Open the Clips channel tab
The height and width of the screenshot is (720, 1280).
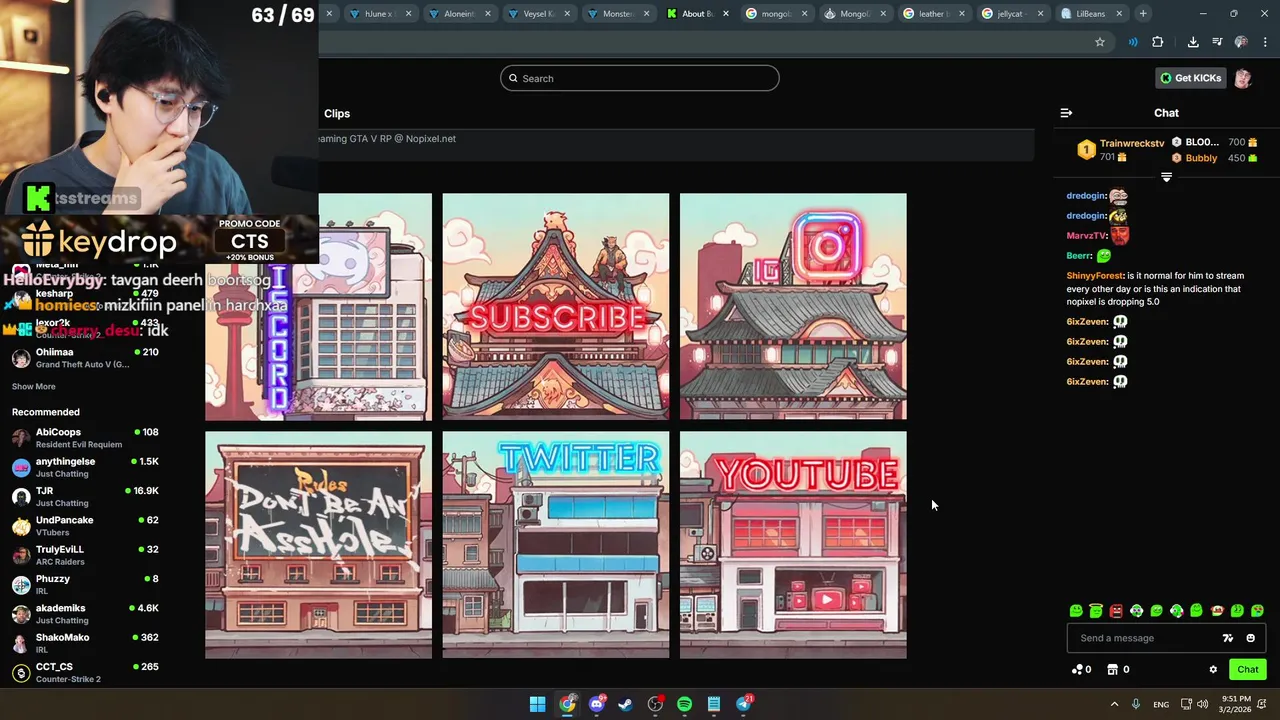337,114
